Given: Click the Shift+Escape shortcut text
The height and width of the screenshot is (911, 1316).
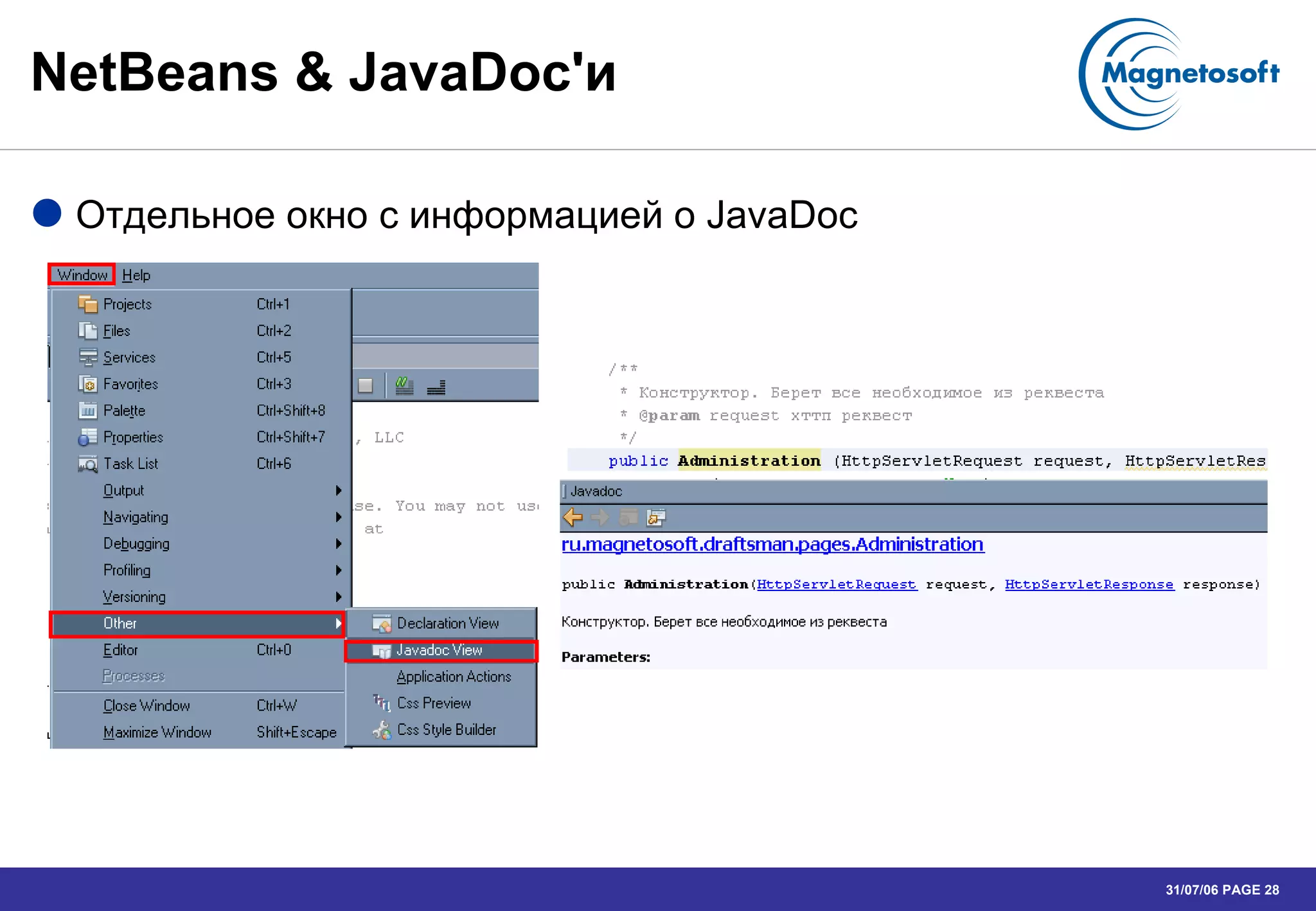Looking at the screenshot, I should (x=296, y=732).
